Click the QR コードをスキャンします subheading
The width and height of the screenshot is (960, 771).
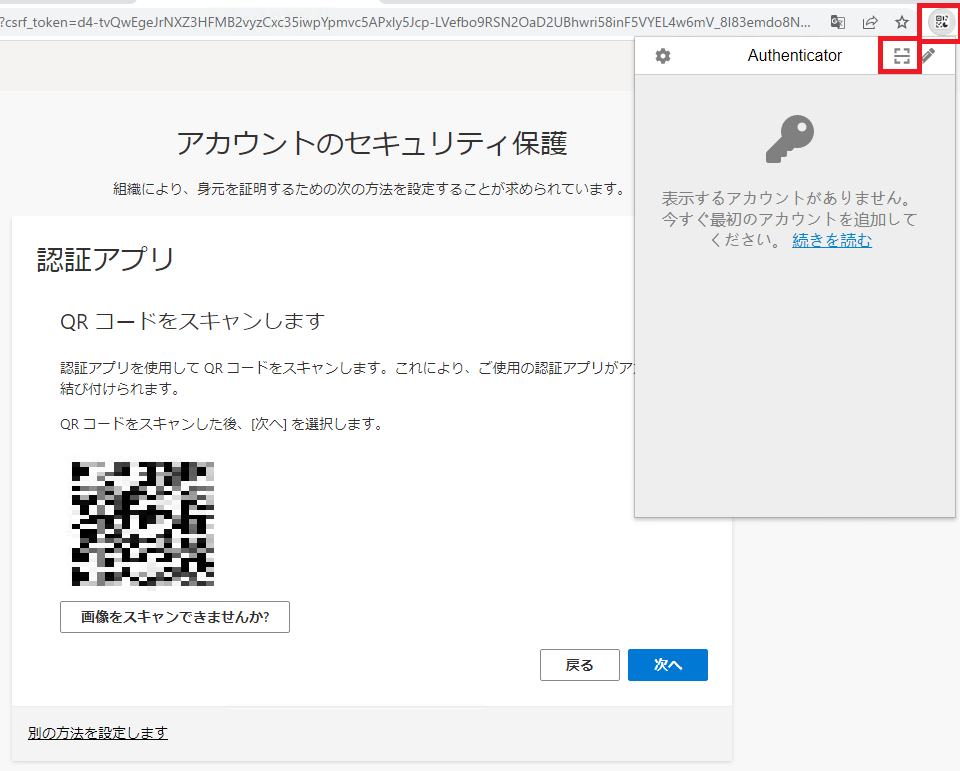(x=192, y=322)
